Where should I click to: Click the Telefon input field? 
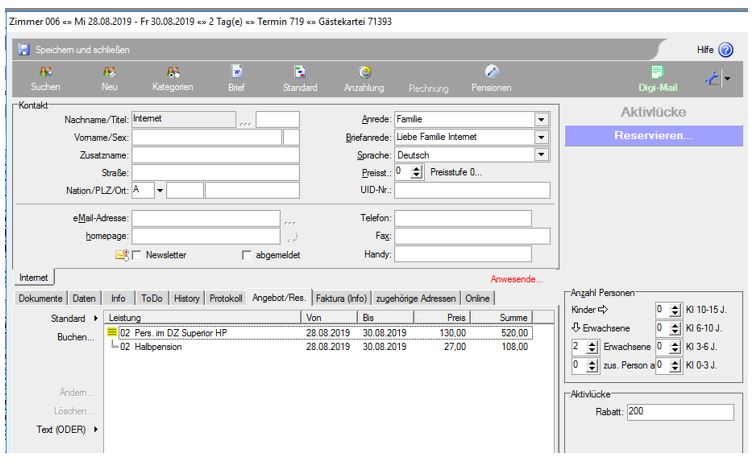463,218
